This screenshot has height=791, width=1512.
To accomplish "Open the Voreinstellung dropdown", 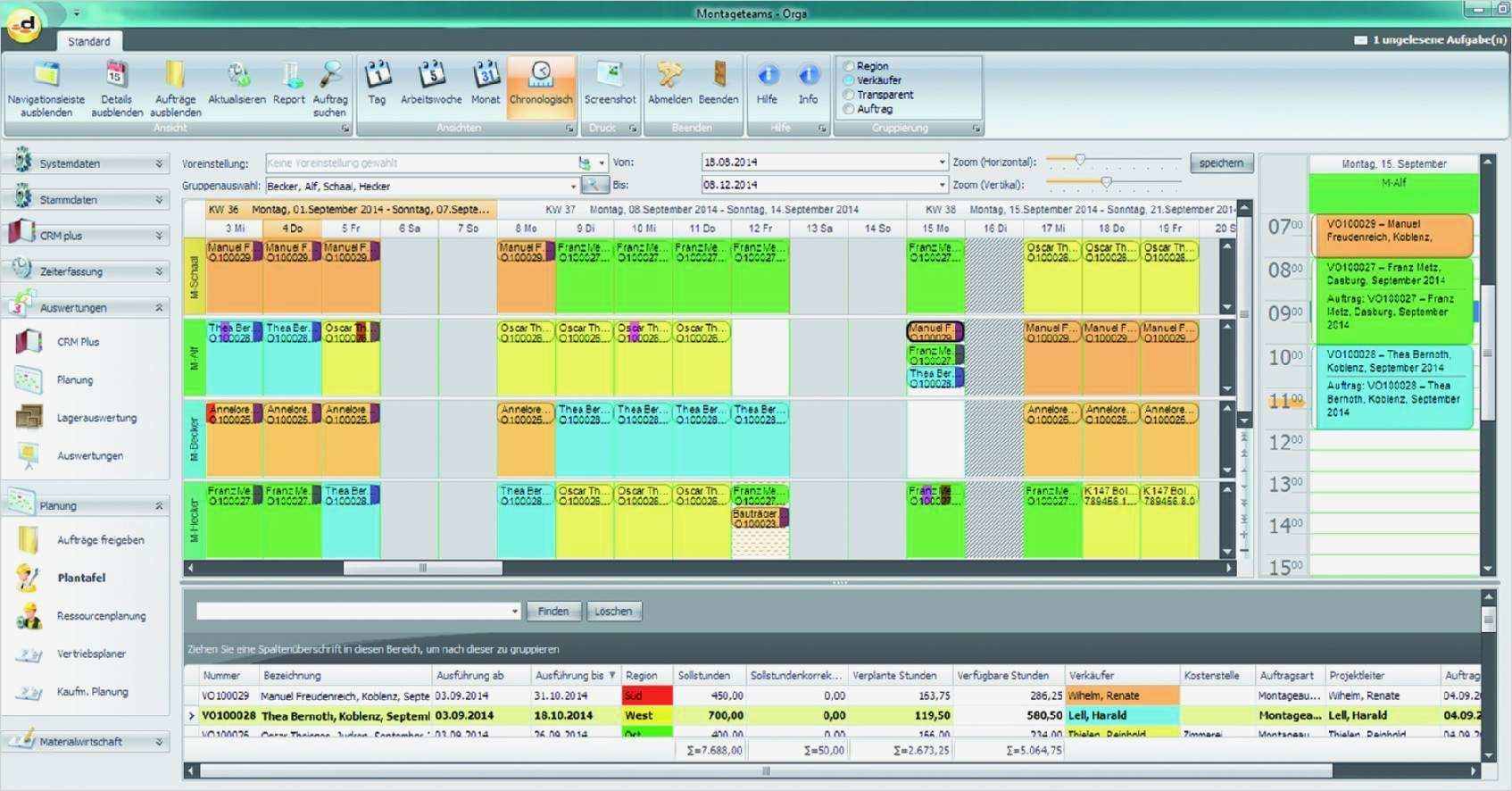I will [602, 163].
